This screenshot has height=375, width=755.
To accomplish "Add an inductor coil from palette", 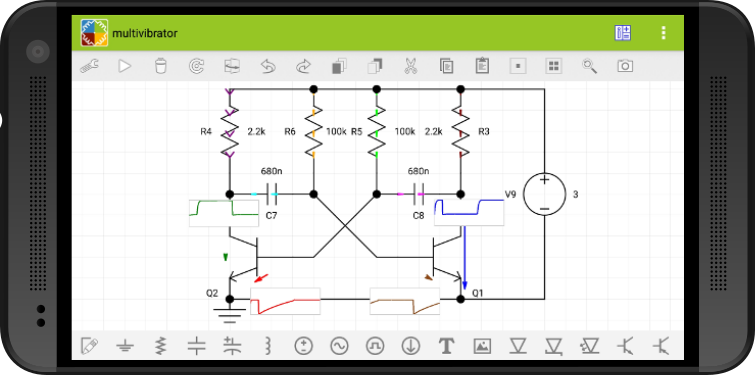I will point(268,345).
